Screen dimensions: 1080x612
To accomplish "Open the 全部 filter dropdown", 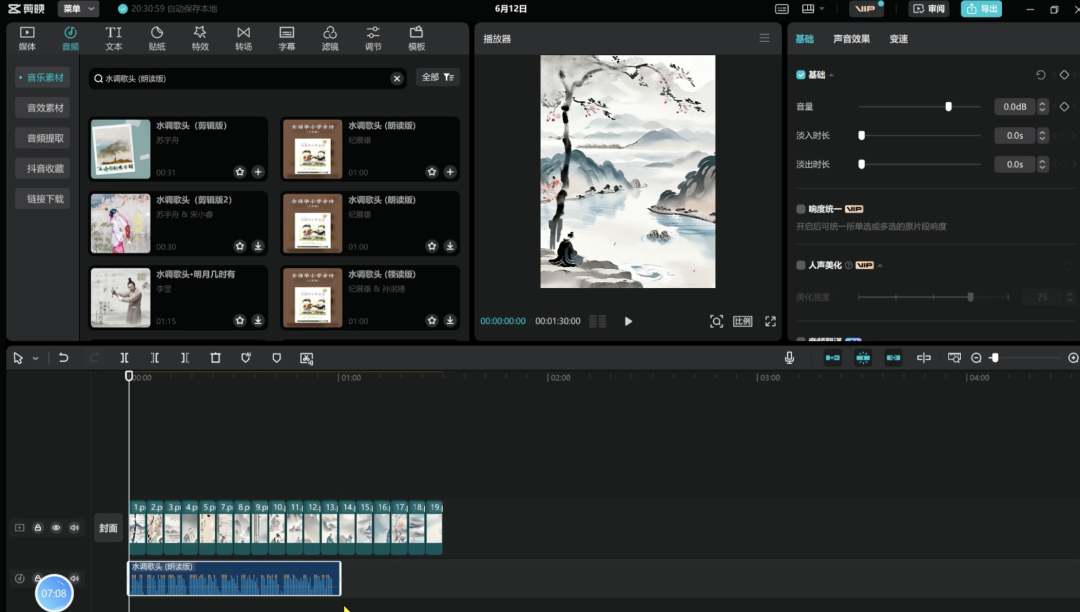I will point(438,77).
